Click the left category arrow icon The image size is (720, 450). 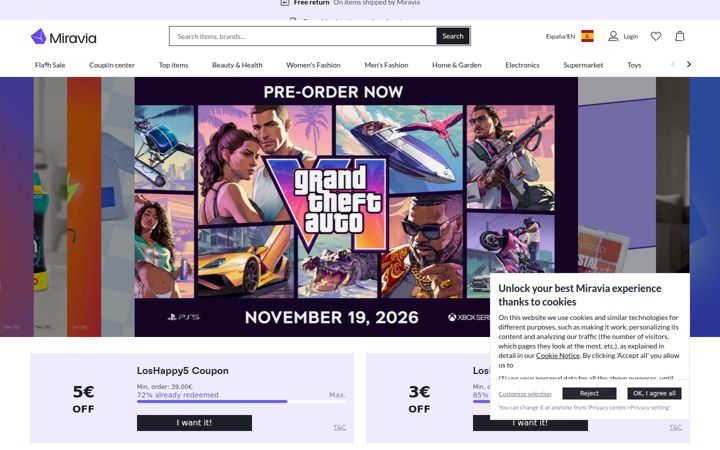673,64
